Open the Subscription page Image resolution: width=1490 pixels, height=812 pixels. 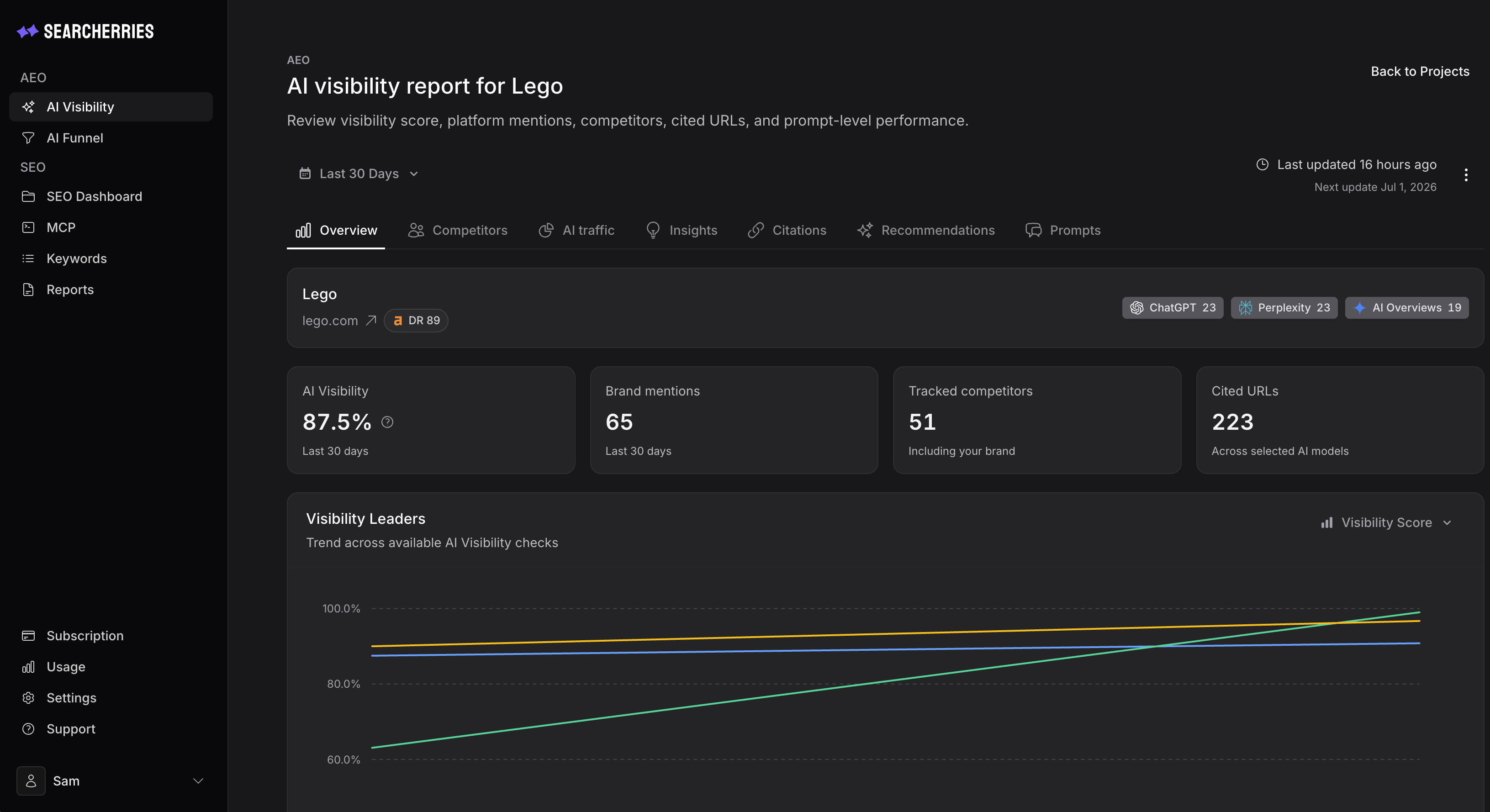tap(111, 636)
